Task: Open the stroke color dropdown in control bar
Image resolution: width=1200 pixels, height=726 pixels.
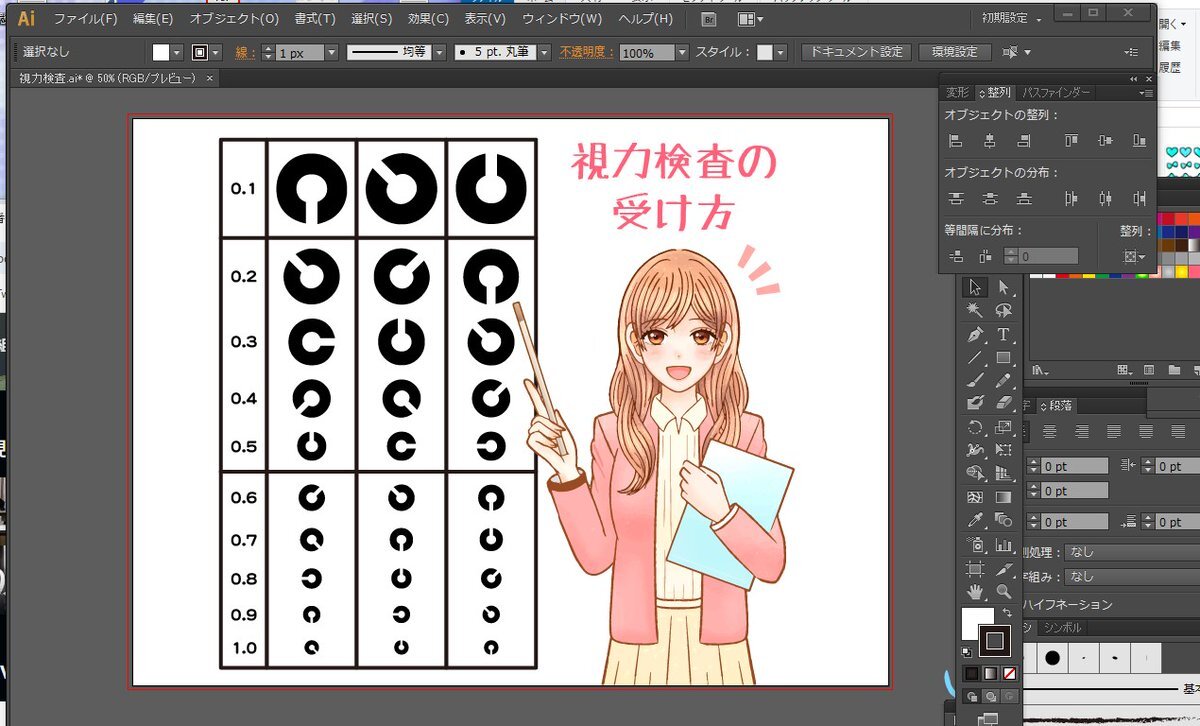Action: coord(216,52)
